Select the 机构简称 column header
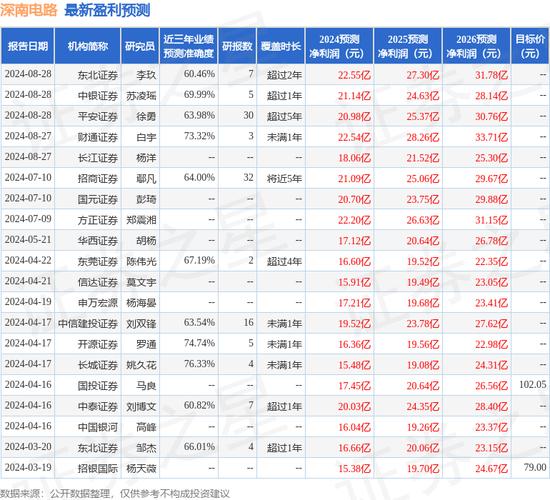Image resolution: width=550 pixels, height=500 pixels. [88, 46]
